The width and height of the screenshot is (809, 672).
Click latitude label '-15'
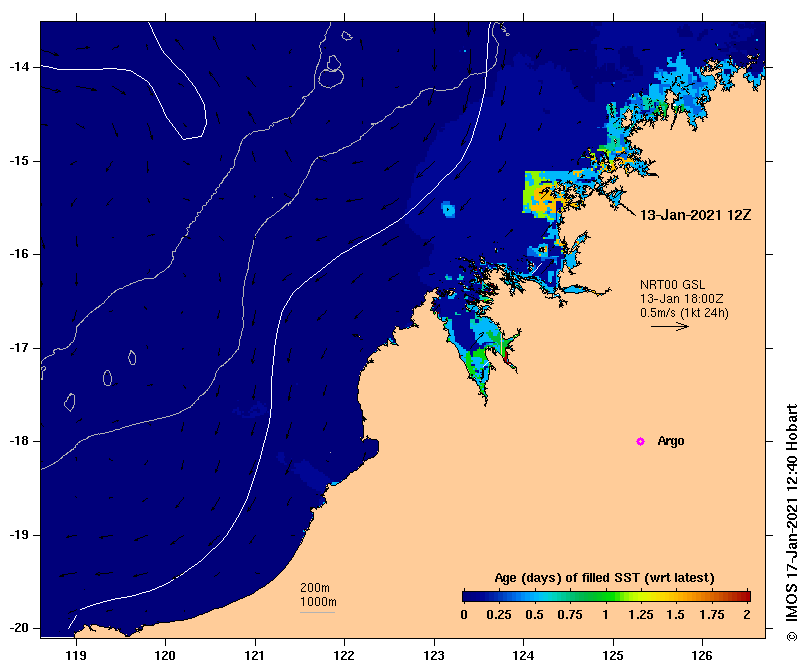[x=19, y=161]
